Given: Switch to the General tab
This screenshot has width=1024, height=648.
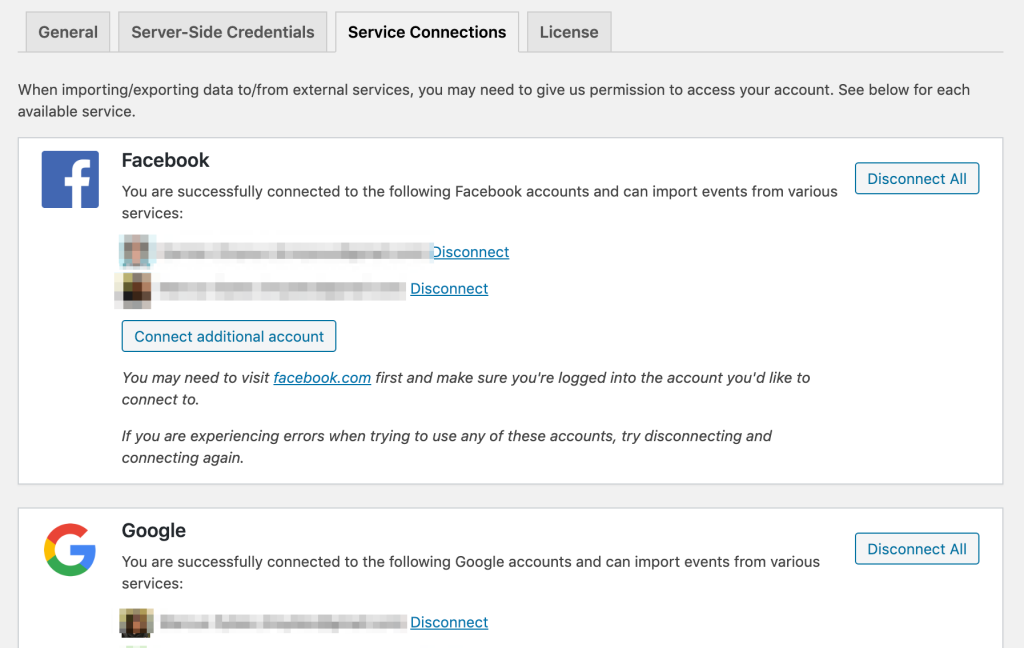Looking at the screenshot, I should [68, 32].
